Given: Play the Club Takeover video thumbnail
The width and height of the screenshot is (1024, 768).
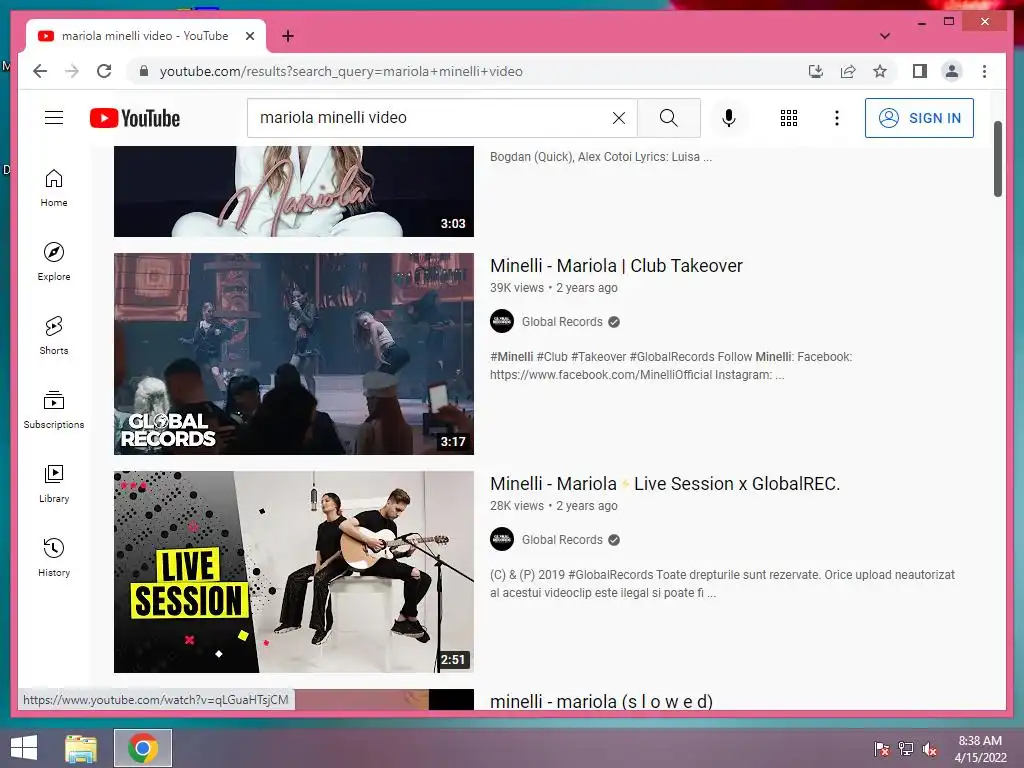Looking at the screenshot, I should 294,354.
